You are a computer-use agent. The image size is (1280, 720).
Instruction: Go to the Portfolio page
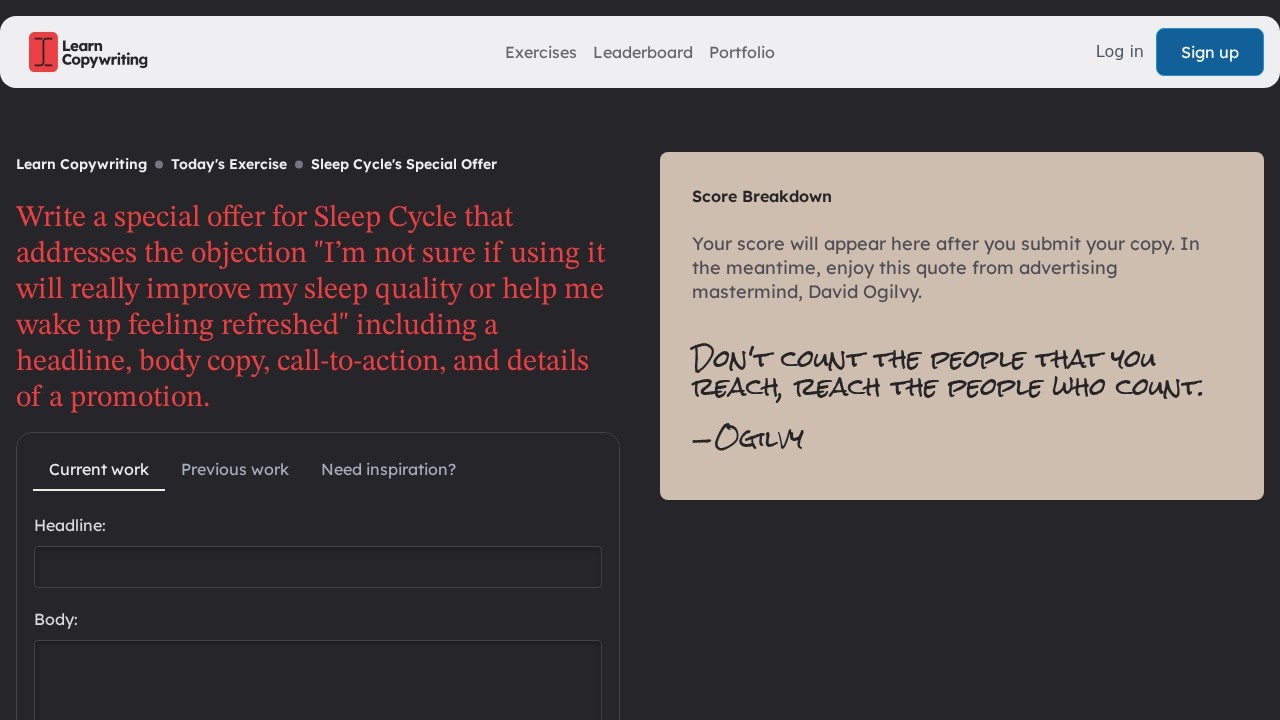coord(742,52)
